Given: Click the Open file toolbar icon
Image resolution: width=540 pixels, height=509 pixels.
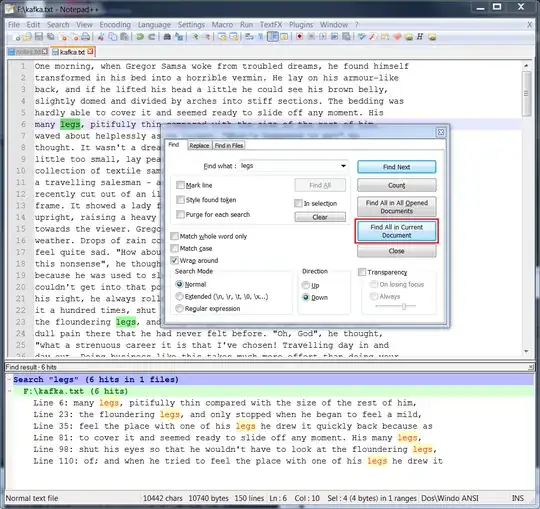Looking at the screenshot, I should tap(28, 37).
